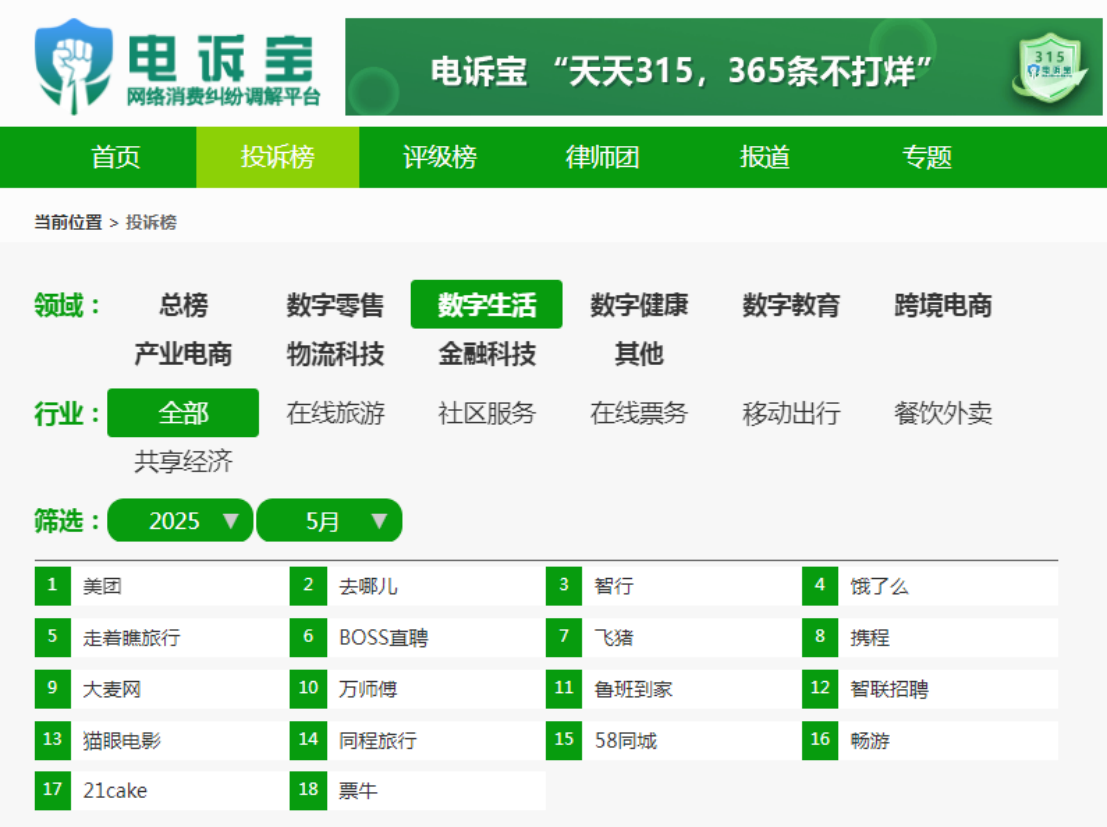
Task: Click the 投诉榜 breadcrumb link
Action: [x=151, y=222]
